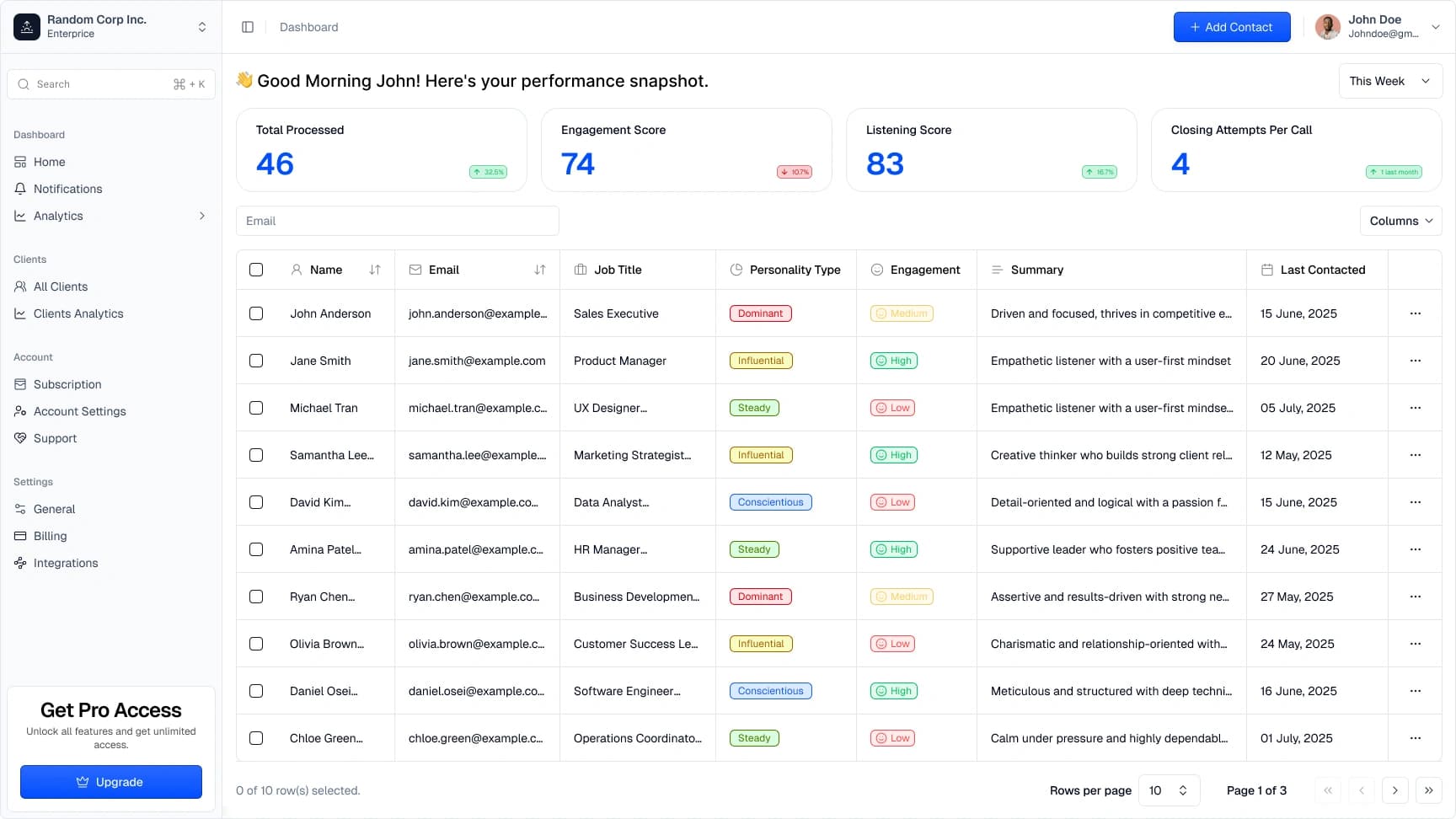Image resolution: width=1456 pixels, height=819 pixels.
Task: Select all rows with header checkbox
Action: pyautogui.click(x=256, y=270)
